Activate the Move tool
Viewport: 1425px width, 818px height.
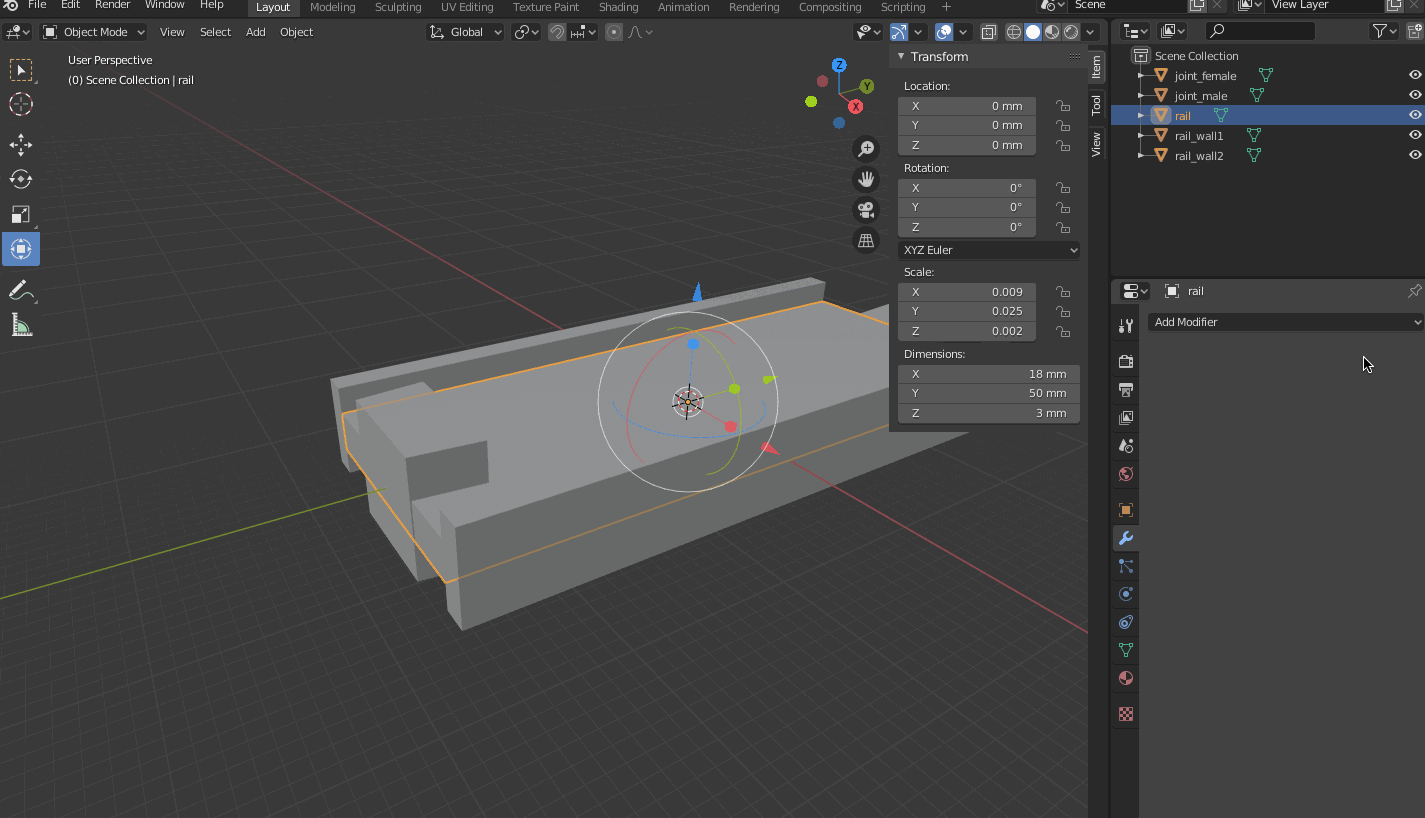21,144
